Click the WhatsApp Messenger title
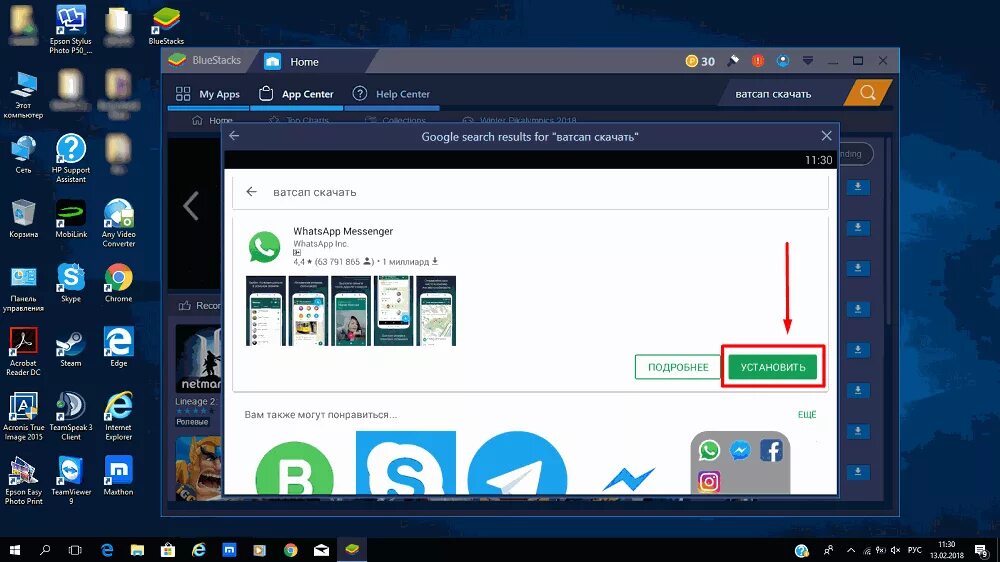The image size is (1000, 562). tap(342, 231)
